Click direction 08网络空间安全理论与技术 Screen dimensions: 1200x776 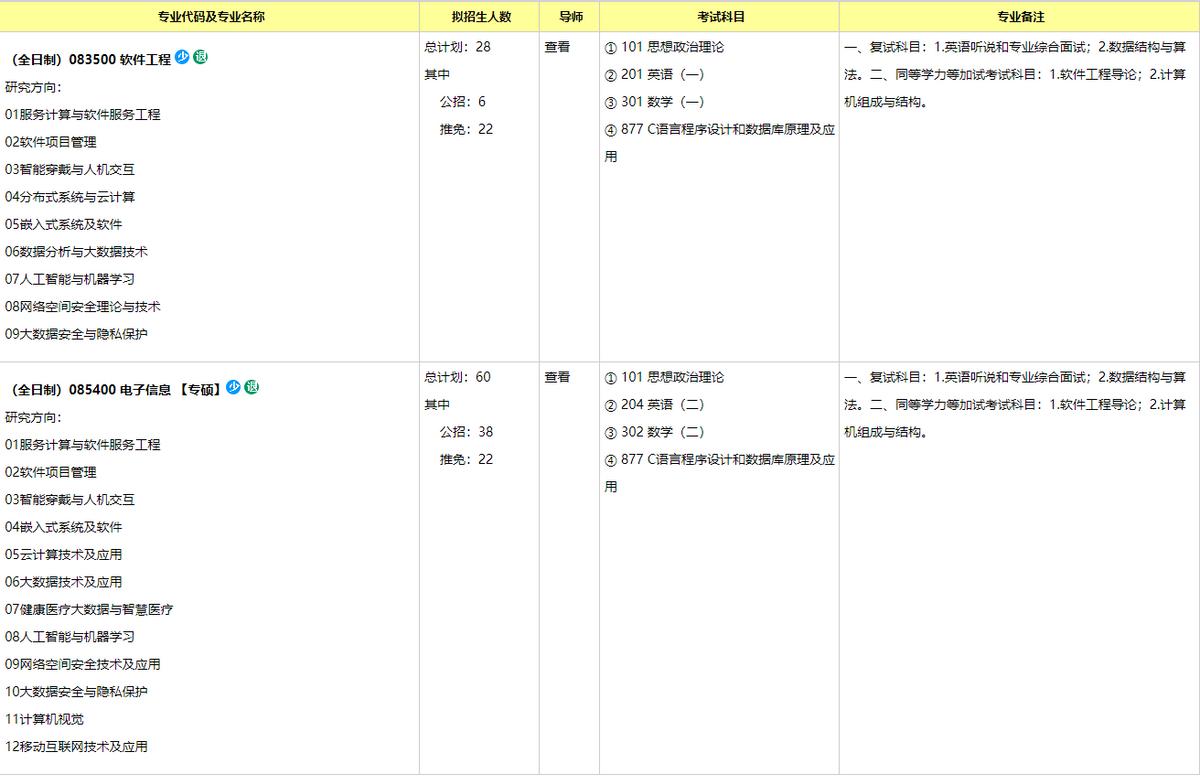[x=81, y=306]
